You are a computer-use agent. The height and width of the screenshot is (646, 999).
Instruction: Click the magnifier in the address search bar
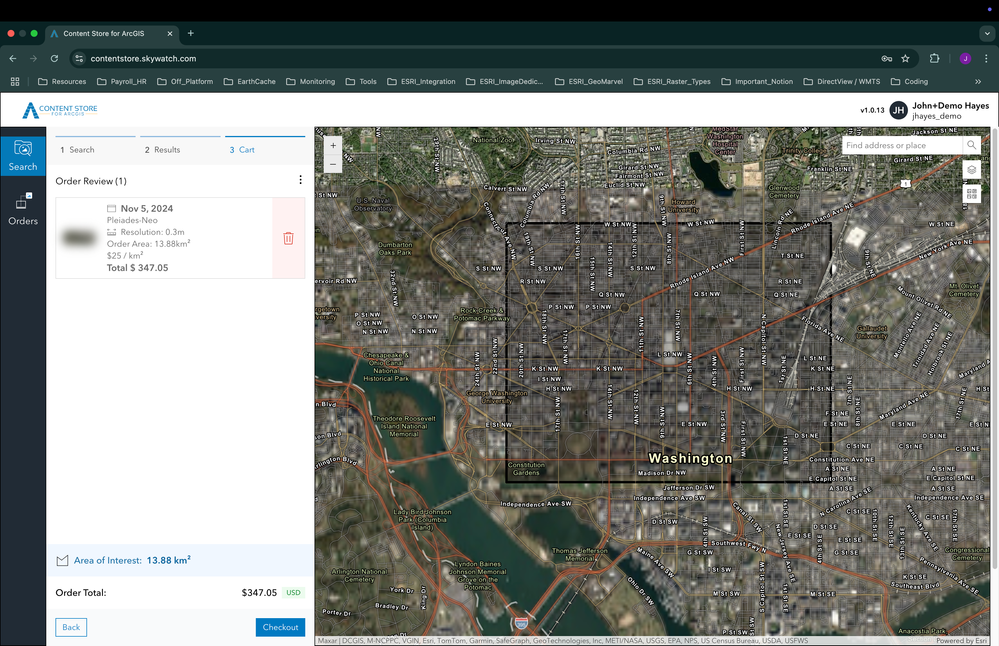click(971, 145)
